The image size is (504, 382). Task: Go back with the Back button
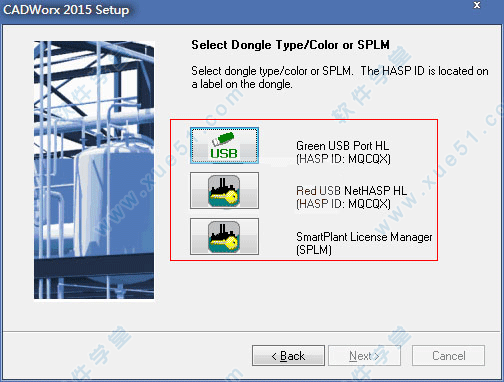[288, 356]
